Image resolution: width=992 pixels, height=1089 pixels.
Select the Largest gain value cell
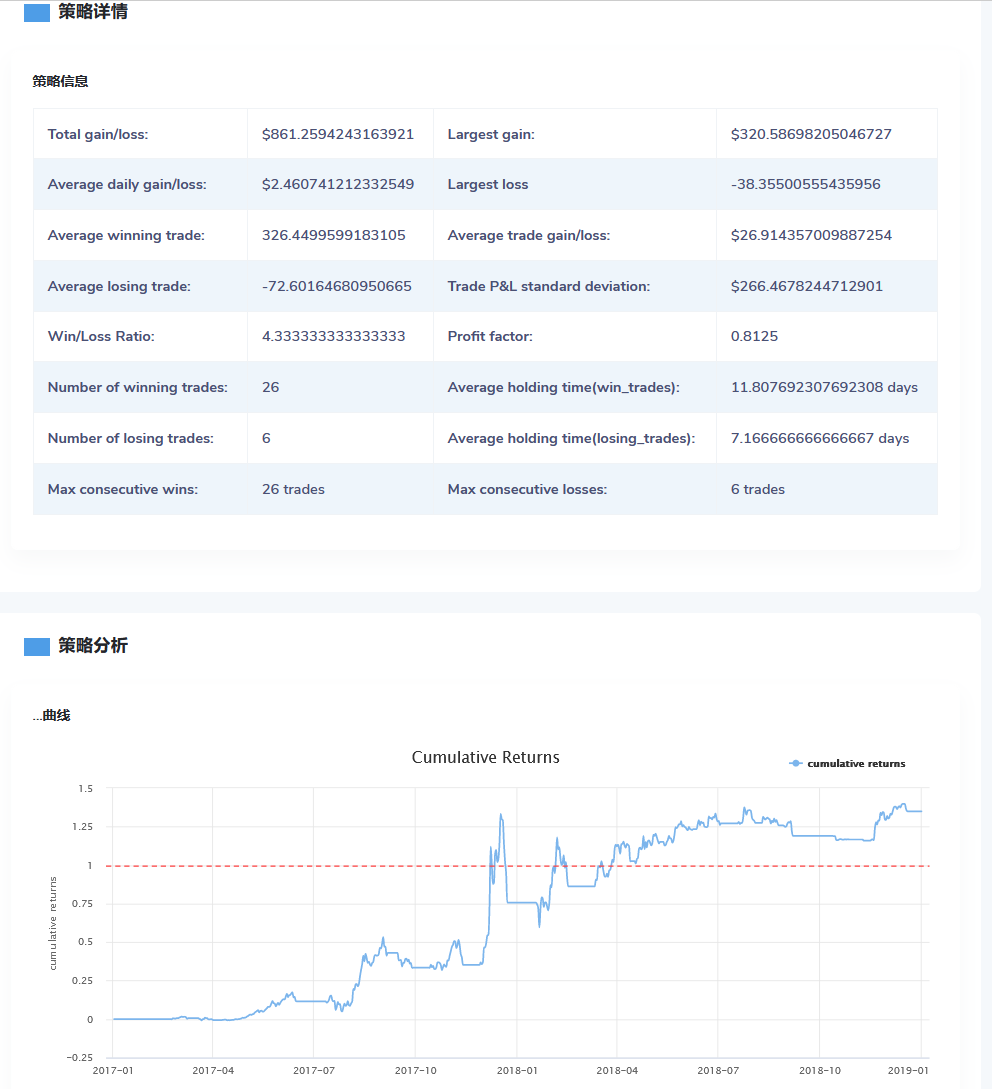[x=811, y=134]
